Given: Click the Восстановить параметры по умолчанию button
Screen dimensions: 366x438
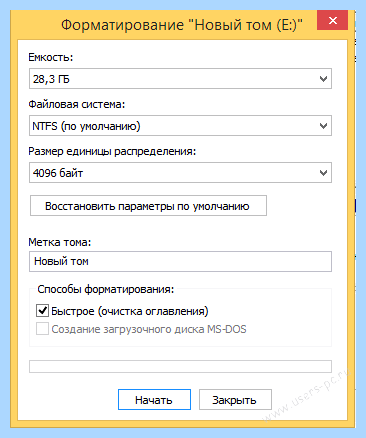Looking at the screenshot, I should (148, 206).
